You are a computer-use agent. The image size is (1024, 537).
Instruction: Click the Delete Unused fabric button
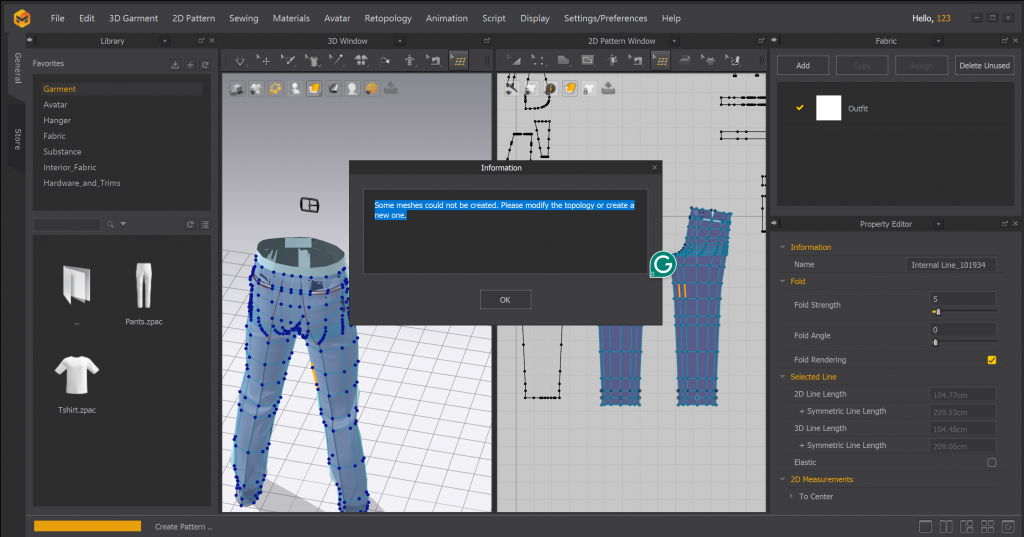point(984,65)
